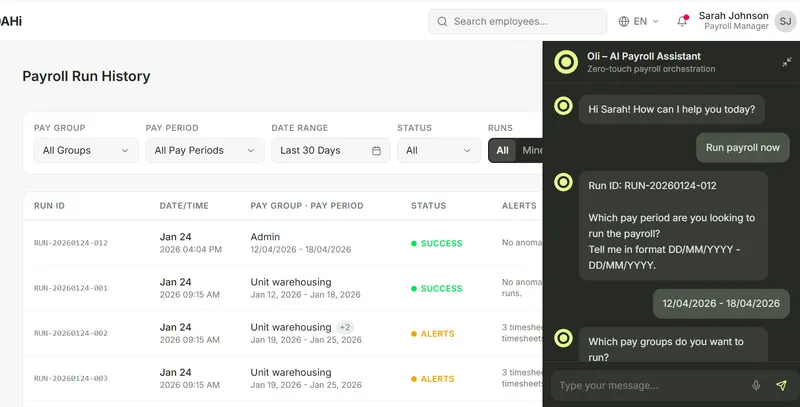Open the EN language dropdown chevron
This screenshot has width=800, height=407.
tap(656, 21)
